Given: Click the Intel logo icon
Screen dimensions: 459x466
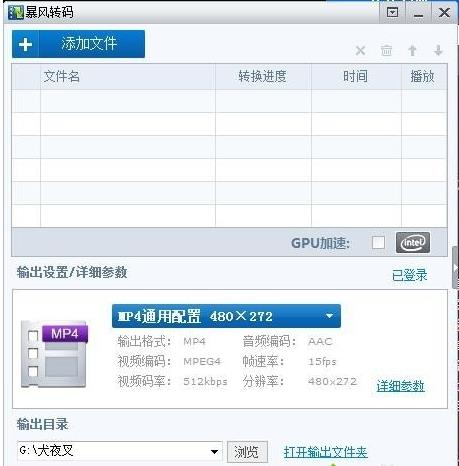Looking at the screenshot, I should 413,243.
